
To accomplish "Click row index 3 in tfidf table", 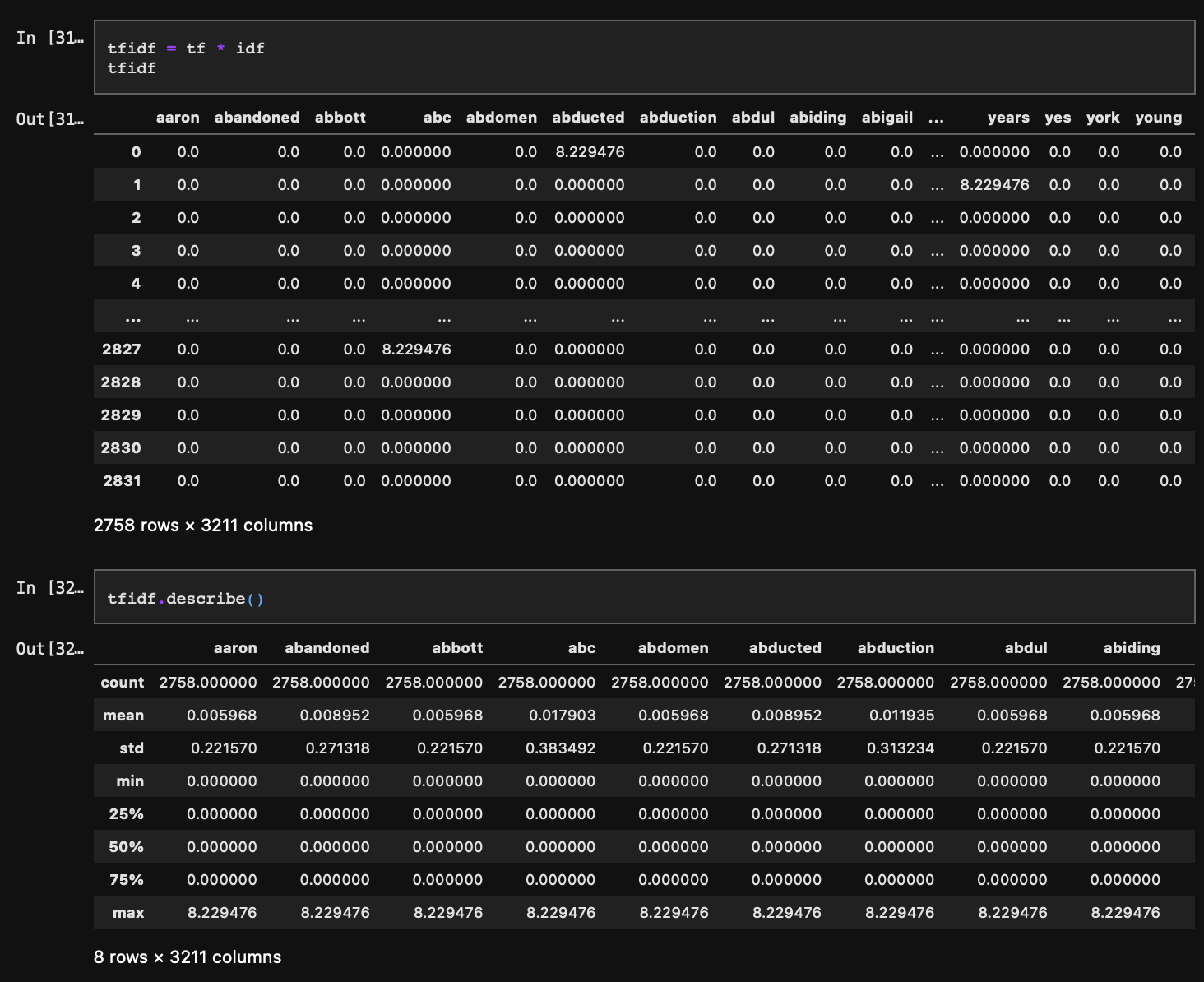I will pyautogui.click(x=136, y=251).
